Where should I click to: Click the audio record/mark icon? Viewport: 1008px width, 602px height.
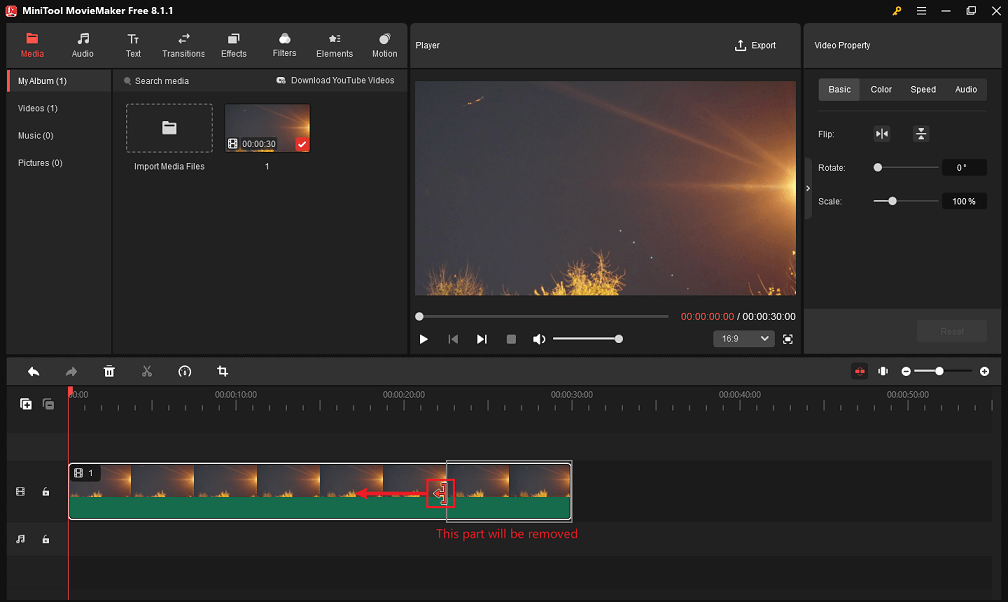point(883,371)
